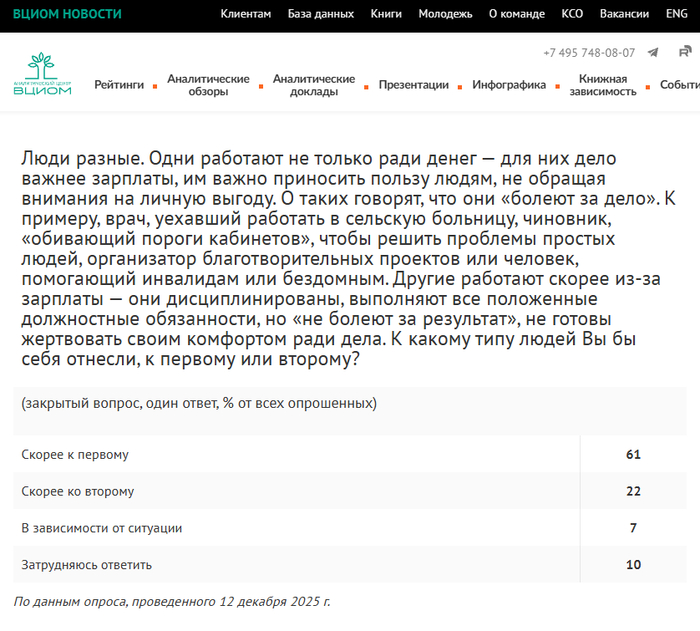Open the Клиентам top menu item
700x631 pixels.
(x=245, y=14)
